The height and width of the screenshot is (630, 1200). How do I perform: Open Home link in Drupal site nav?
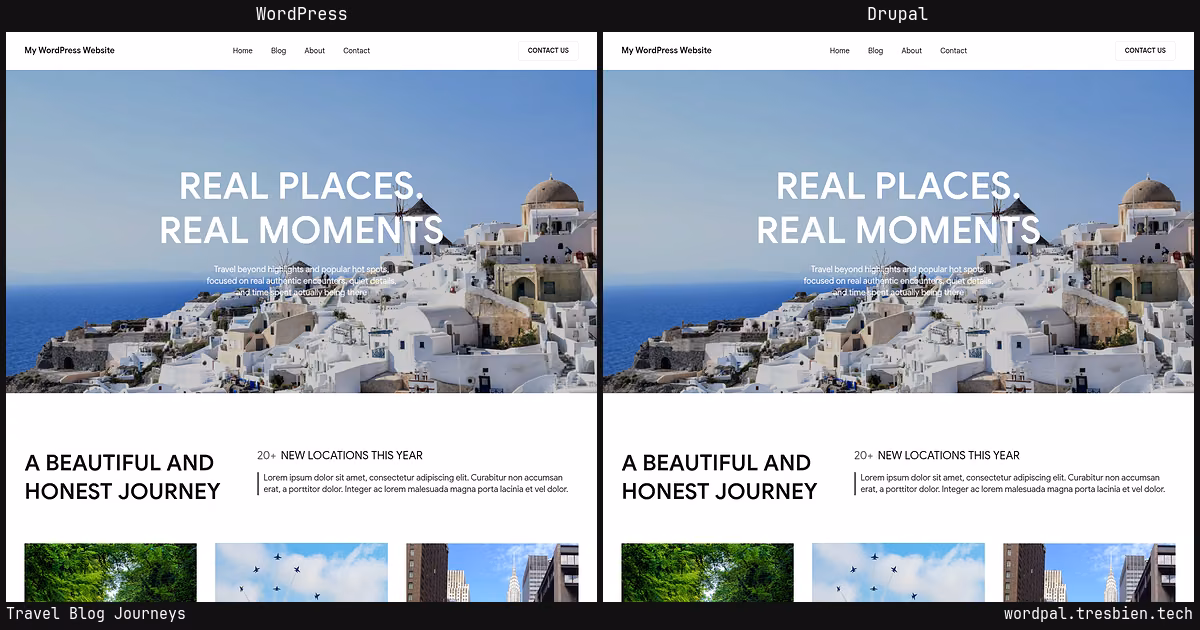(x=839, y=51)
